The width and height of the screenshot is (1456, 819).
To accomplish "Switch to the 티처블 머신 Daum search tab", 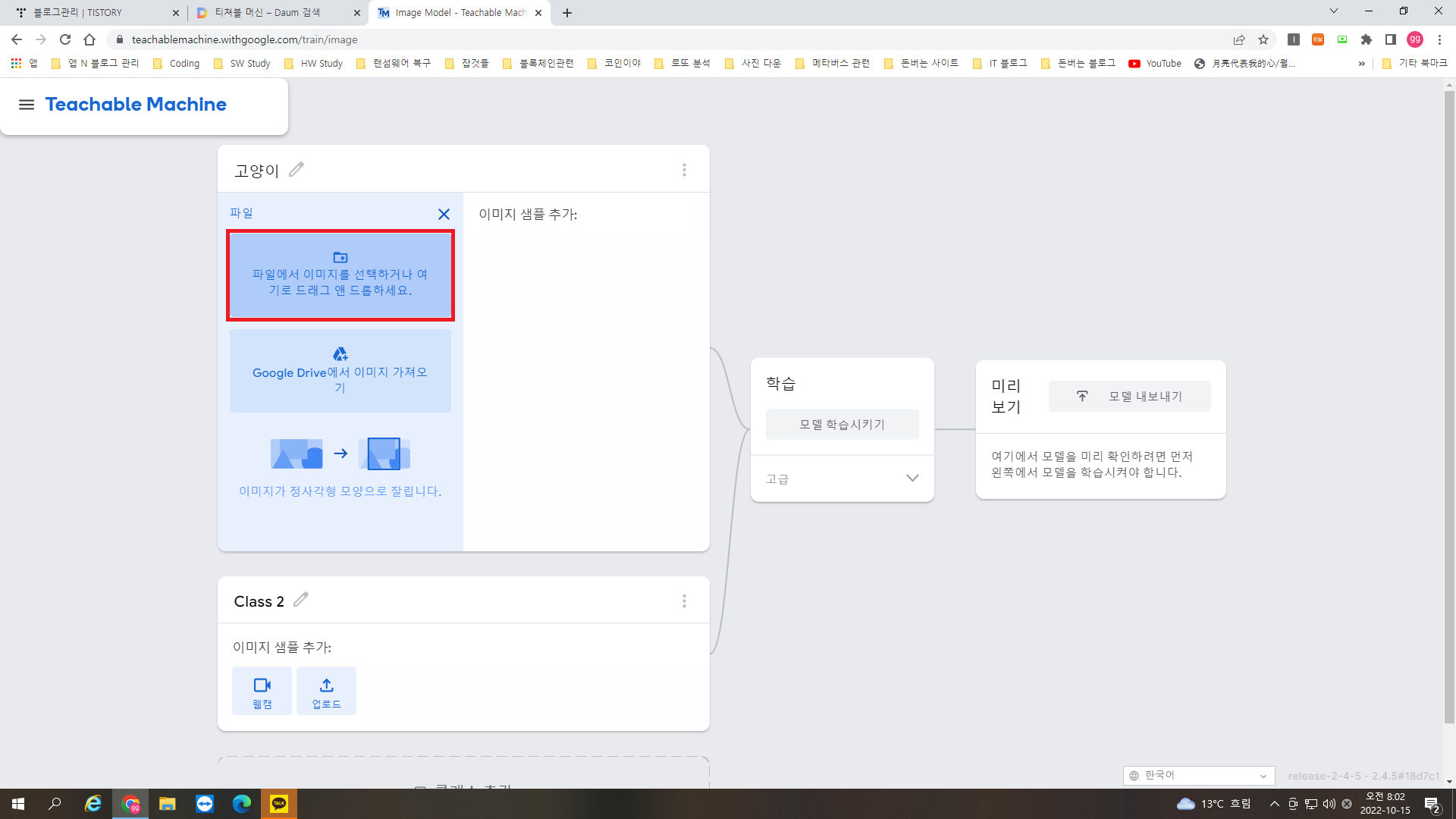I will click(273, 13).
